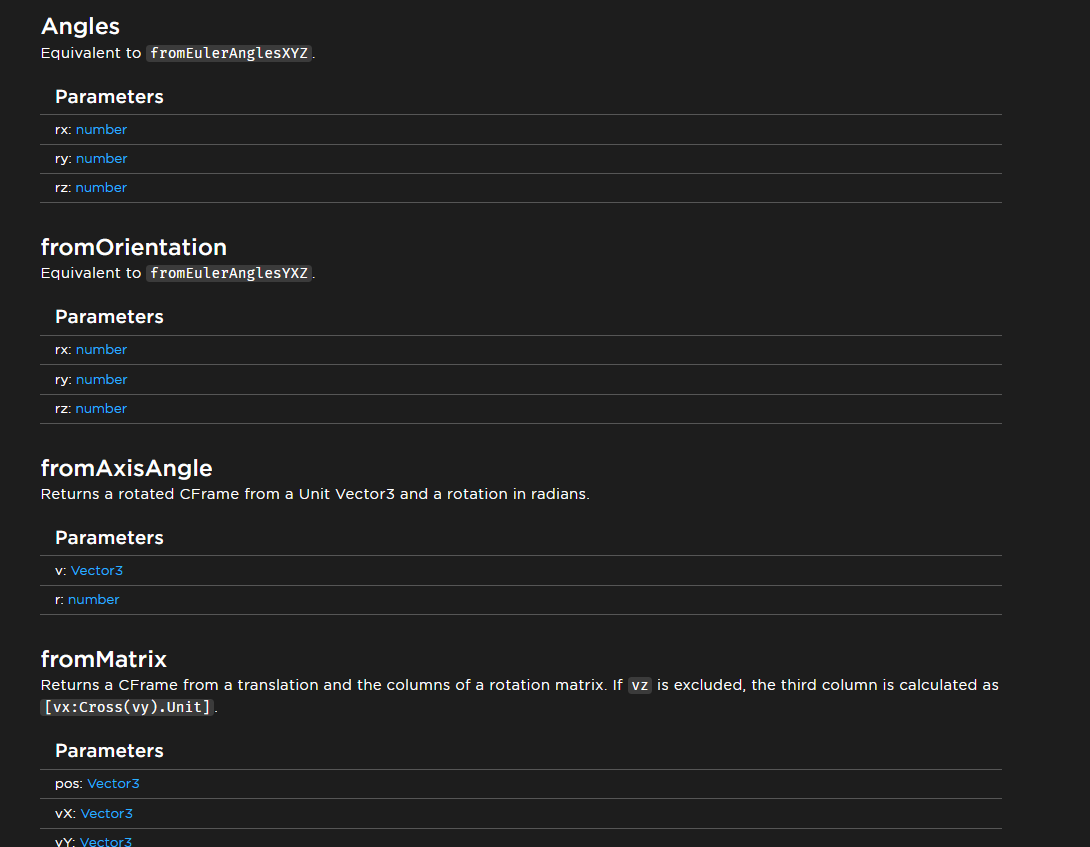Click the number link for Angles rx parameter

pyautogui.click(x=101, y=130)
